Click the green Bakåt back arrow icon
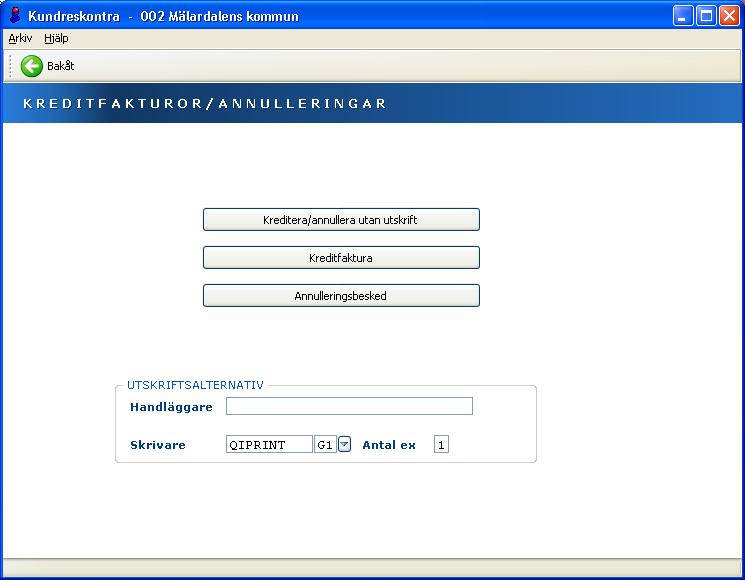The height and width of the screenshot is (580, 745). click(31, 66)
